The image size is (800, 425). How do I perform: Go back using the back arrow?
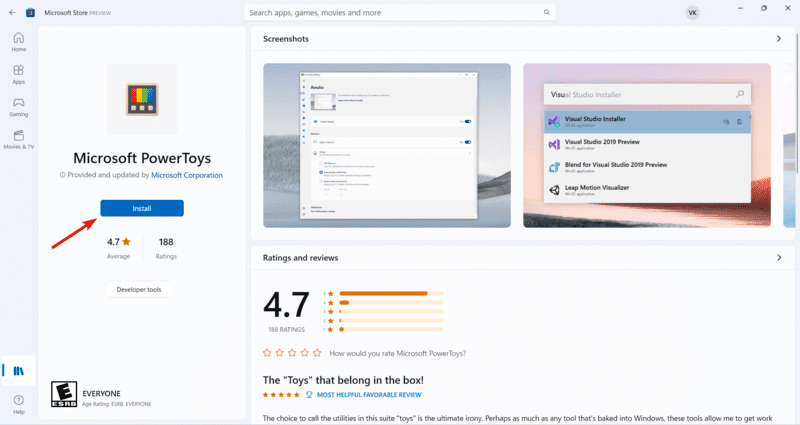coord(12,13)
